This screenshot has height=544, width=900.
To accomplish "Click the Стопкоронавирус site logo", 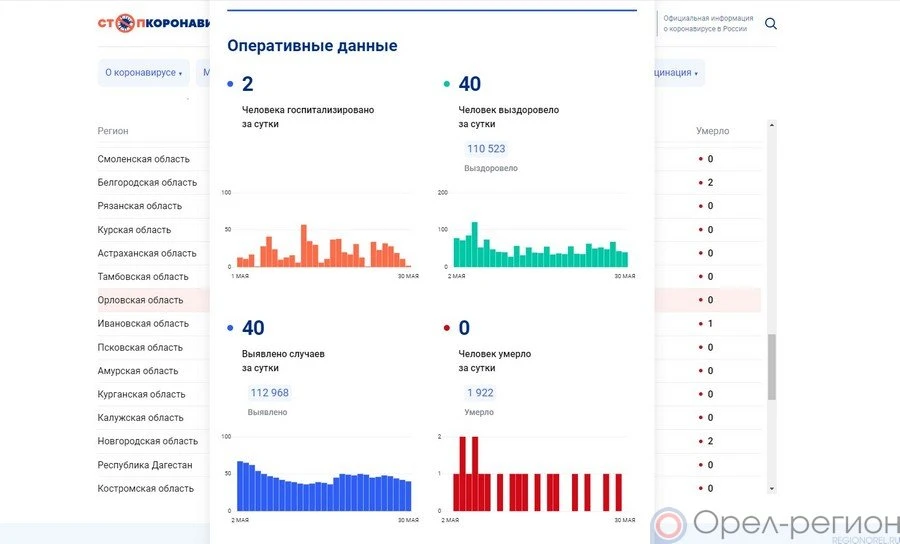I will (x=154, y=23).
